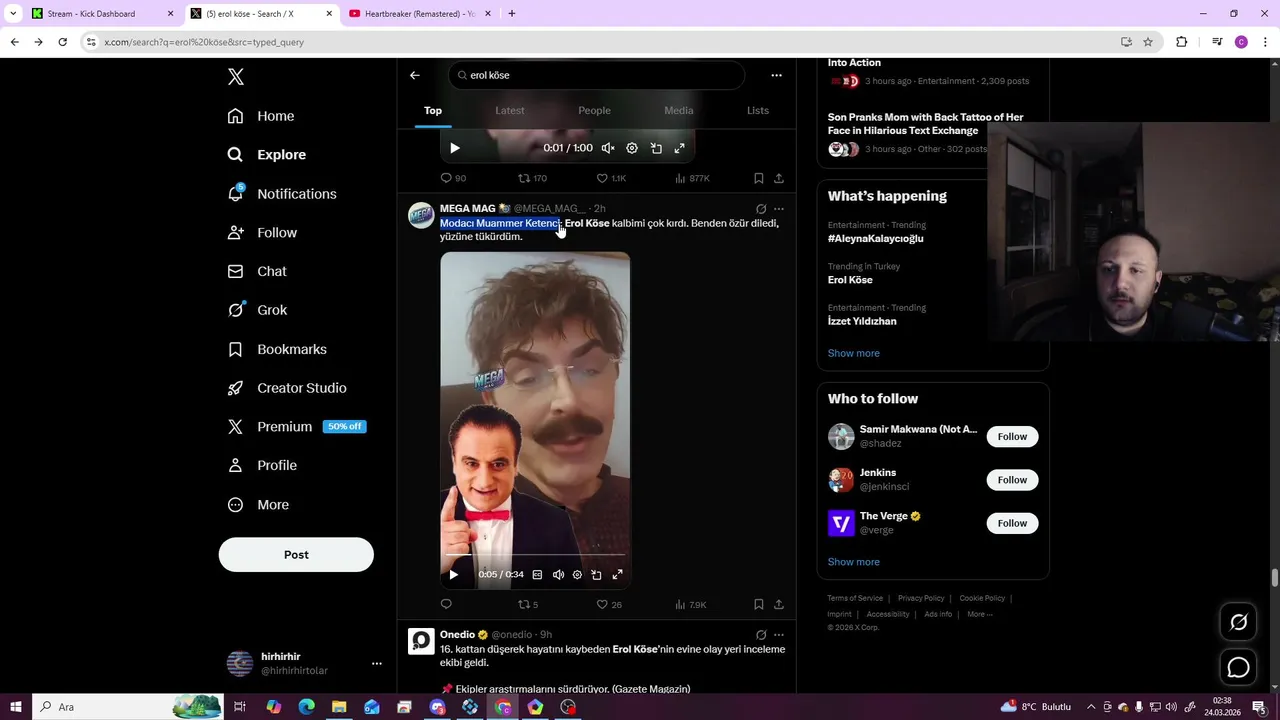The image size is (1280, 720).
Task: Open Chat in the sidebar
Action: (256, 271)
